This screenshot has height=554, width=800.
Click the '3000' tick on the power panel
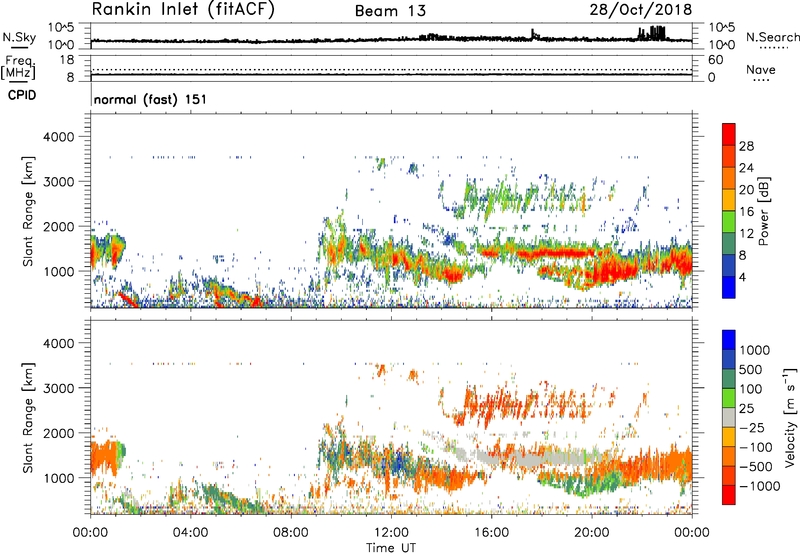pos(59,182)
